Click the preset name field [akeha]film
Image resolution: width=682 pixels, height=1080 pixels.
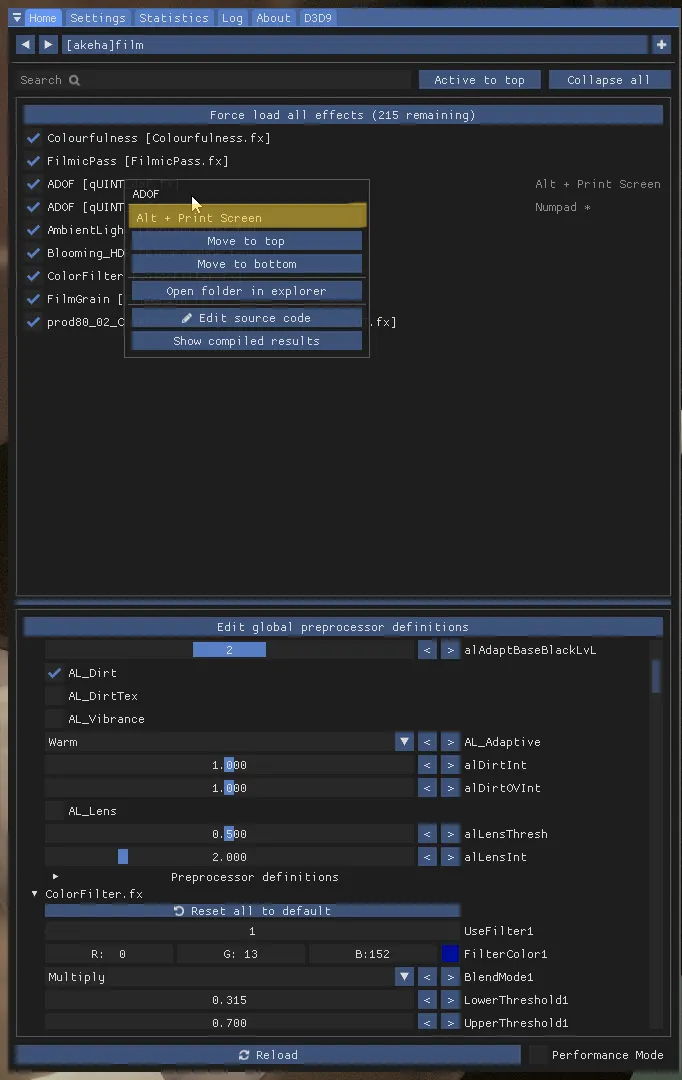click(x=355, y=45)
